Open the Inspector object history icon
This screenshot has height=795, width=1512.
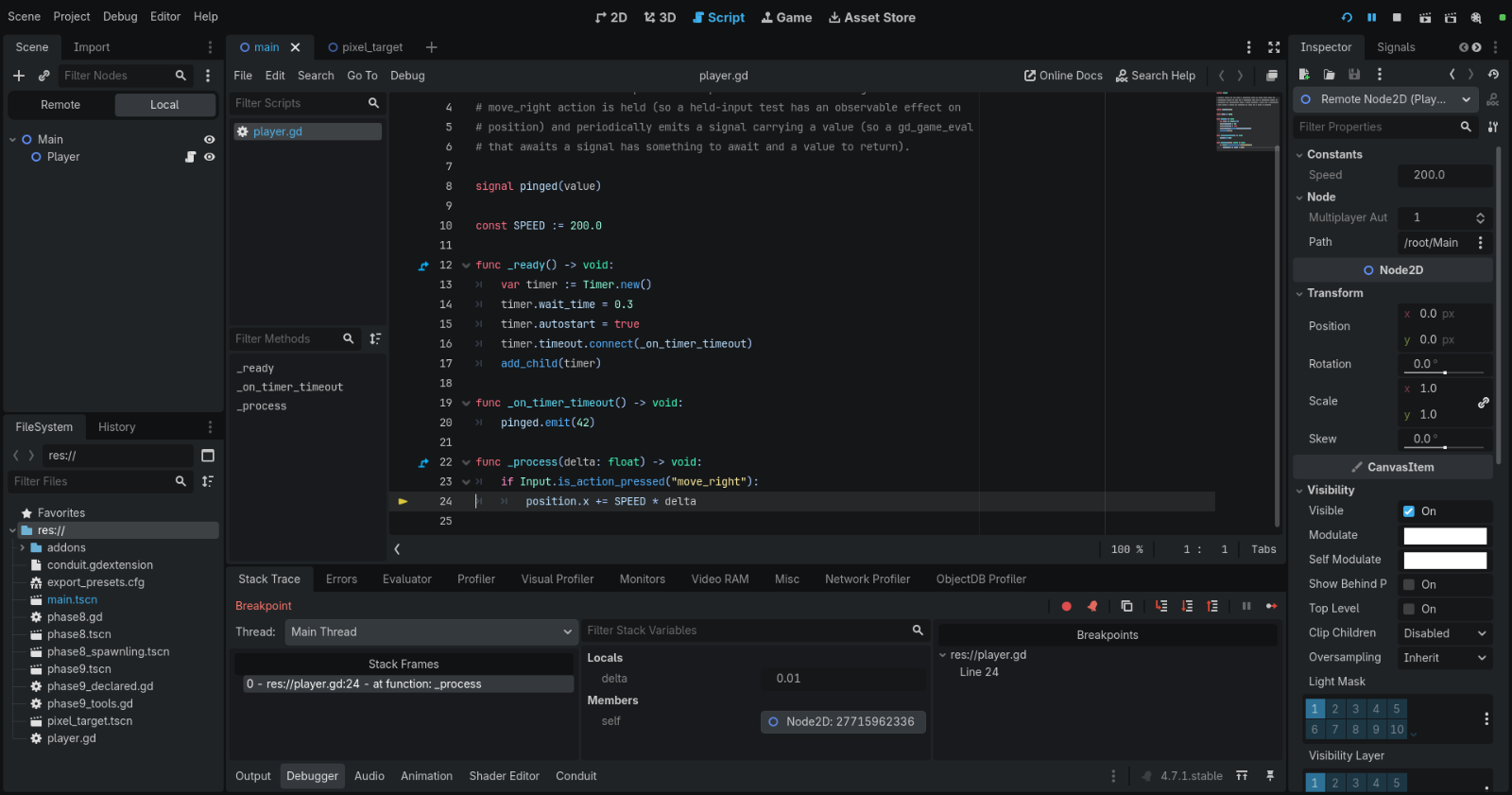1493,74
